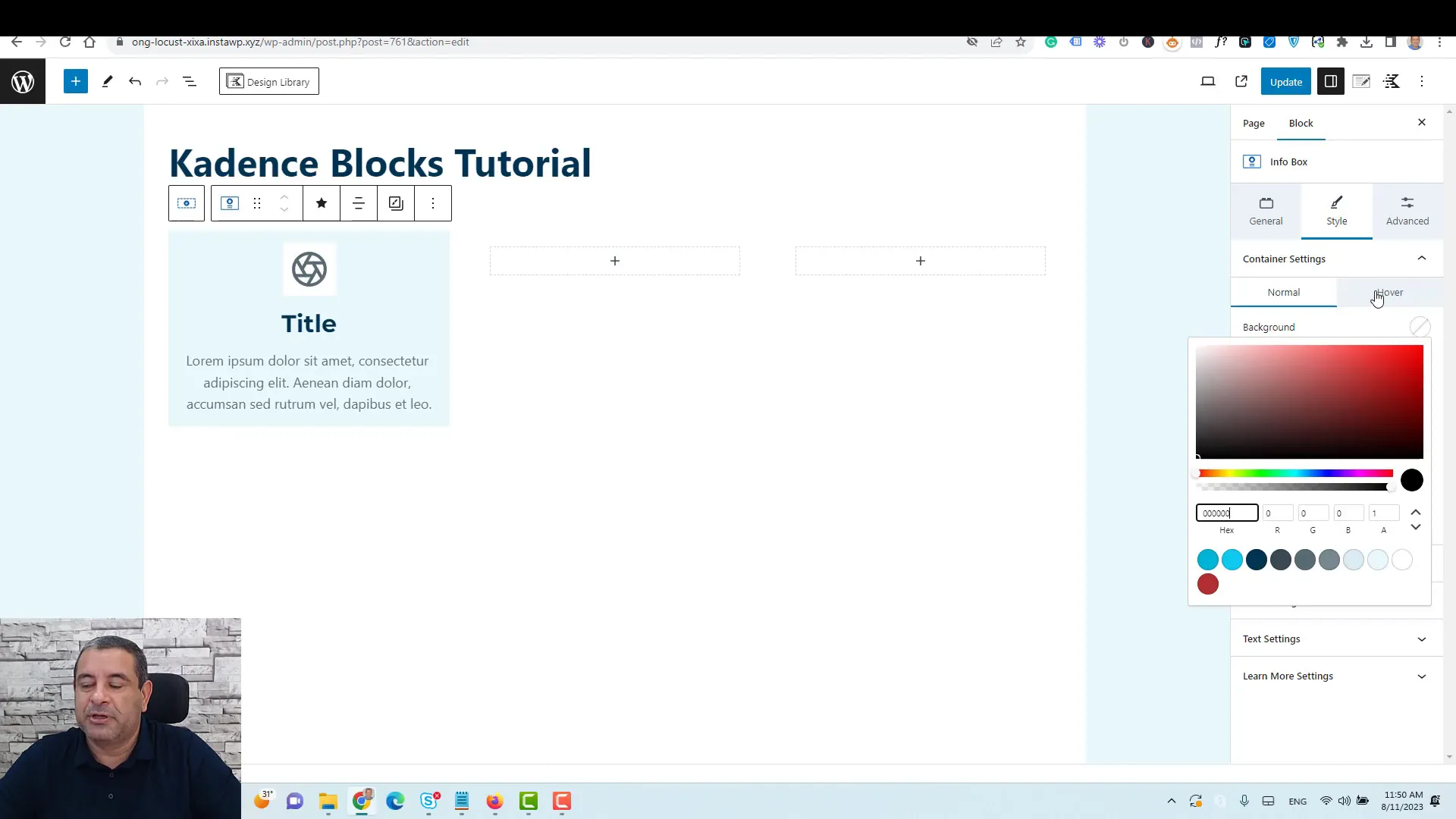The height and width of the screenshot is (819, 1456).
Task: Select the red color swatch in color picker
Action: pos(1208,584)
